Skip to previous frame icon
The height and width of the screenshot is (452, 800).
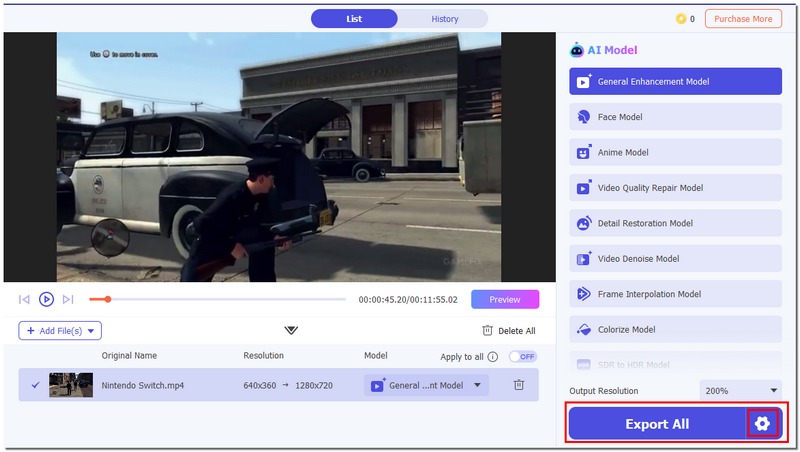[x=25, y=299]
